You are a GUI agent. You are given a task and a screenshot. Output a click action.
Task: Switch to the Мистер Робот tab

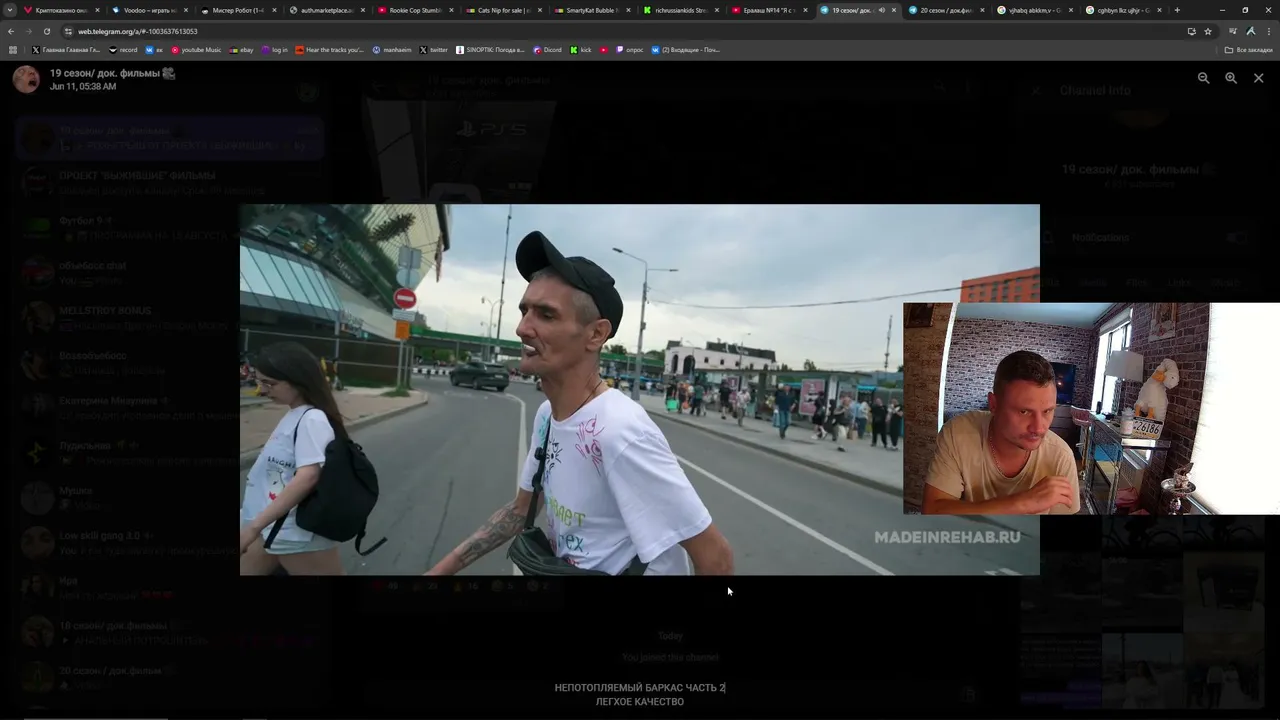238,10
